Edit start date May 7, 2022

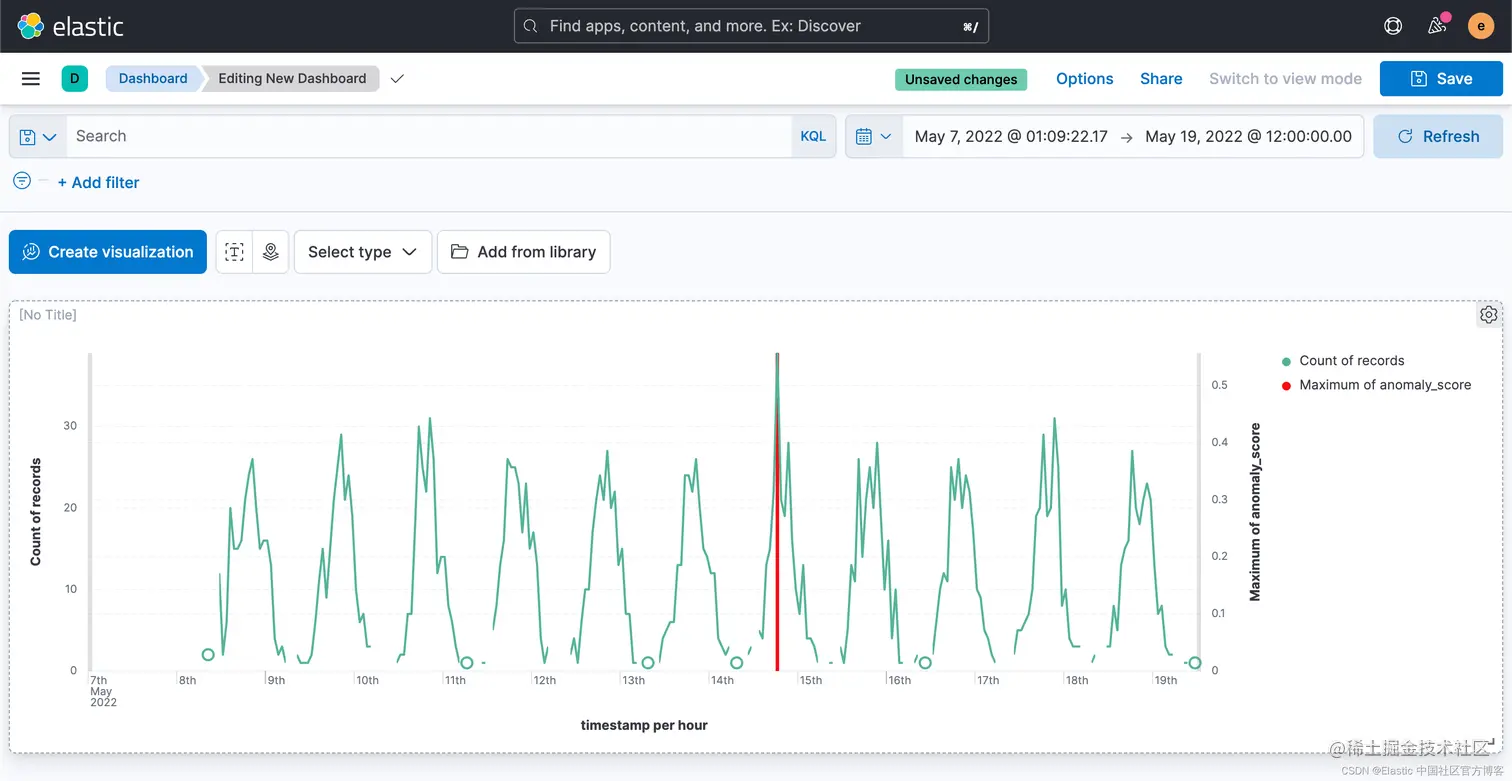(1011, 136)
